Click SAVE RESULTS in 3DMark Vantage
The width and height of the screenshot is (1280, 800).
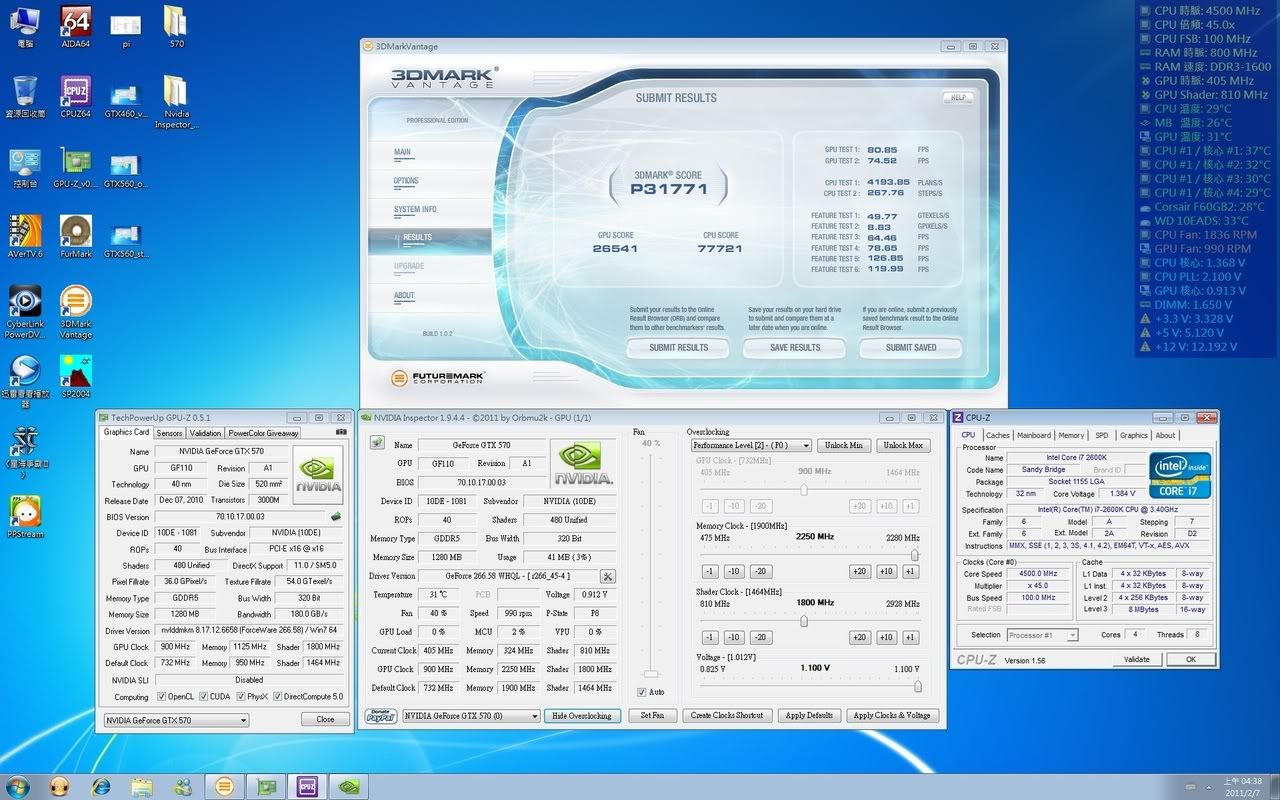click(795, 348)
